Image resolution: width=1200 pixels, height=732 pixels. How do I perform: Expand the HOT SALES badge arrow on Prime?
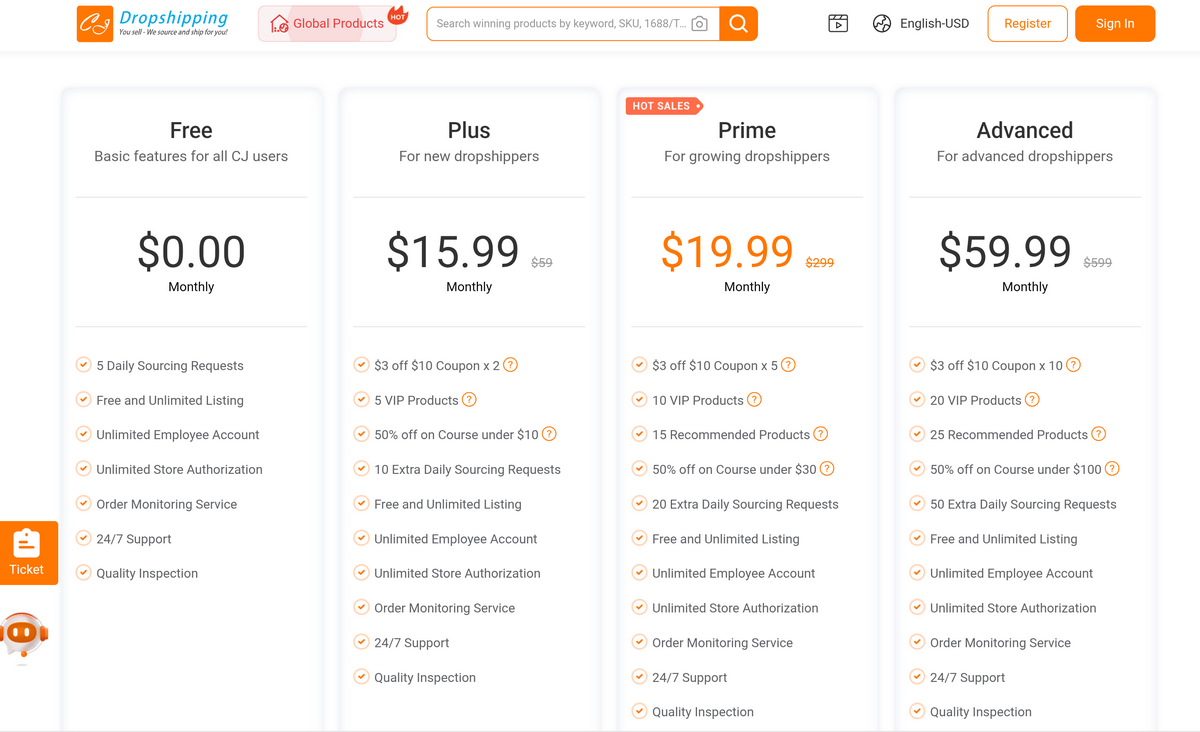(691, 105)
